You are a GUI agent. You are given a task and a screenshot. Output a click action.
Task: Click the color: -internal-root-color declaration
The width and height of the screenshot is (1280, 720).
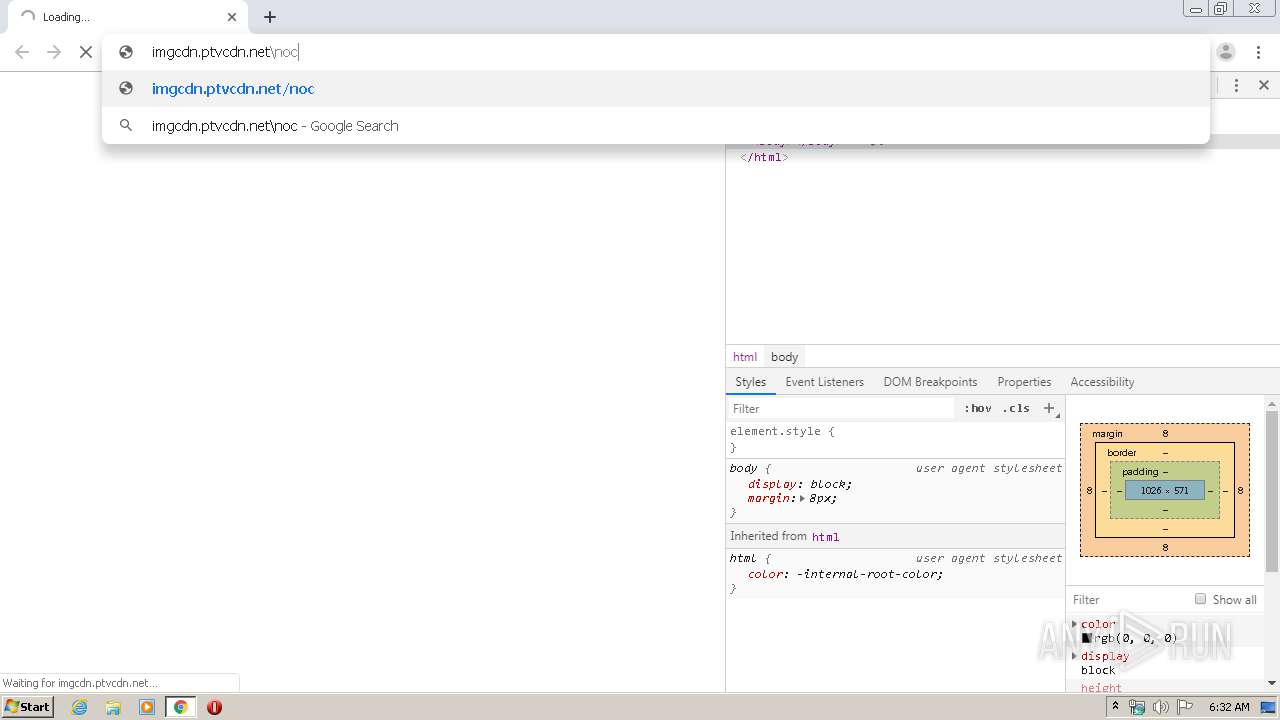pyautogui.click(x=845, y=574)
